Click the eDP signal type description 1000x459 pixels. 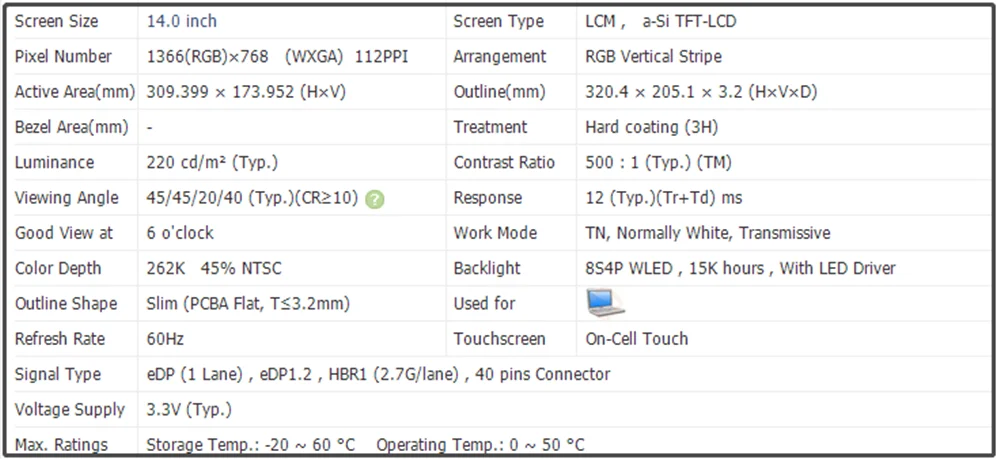[378, 374]
